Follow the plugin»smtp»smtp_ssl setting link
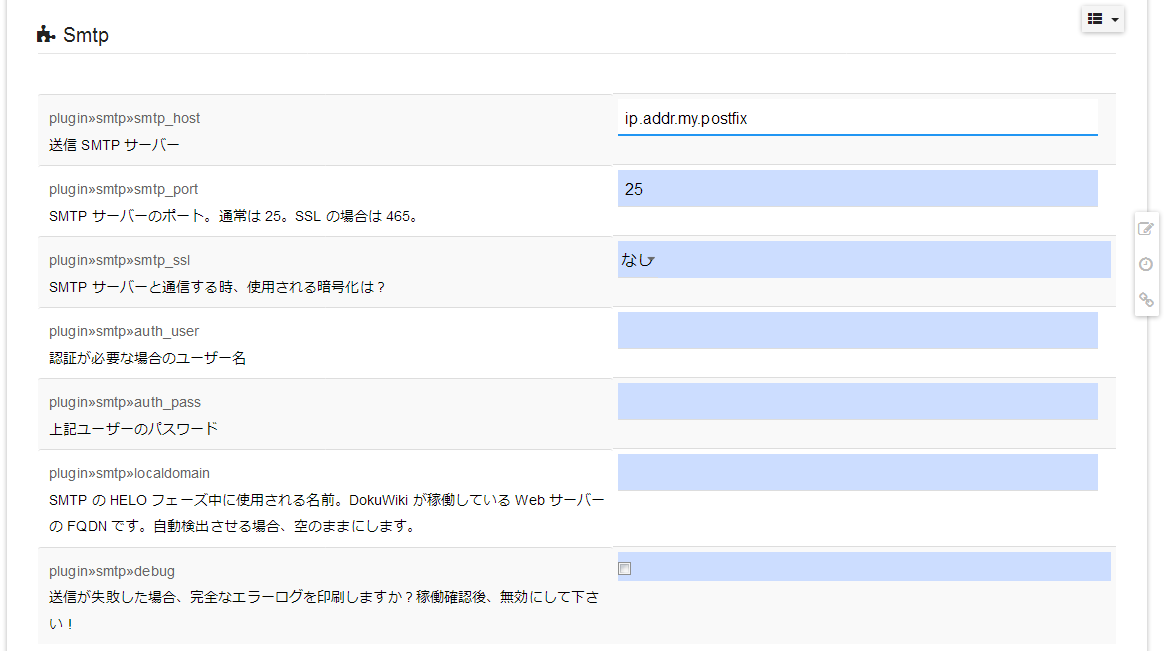Image resolution: width=1165 pixels, height=651 pixels. pyautogui.click(x=119, y=260)
